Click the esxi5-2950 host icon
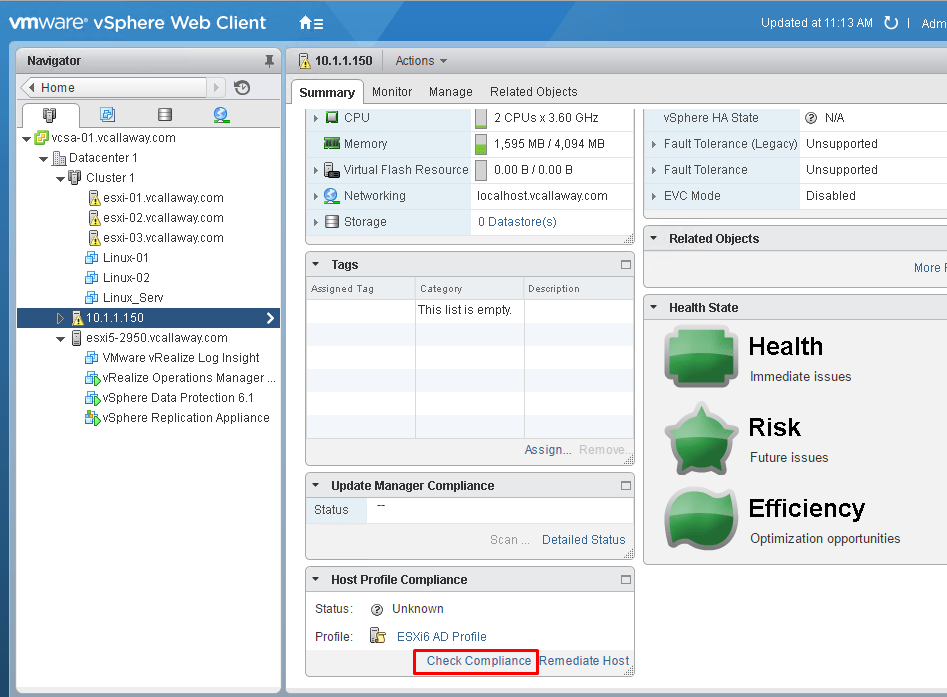 click(76, 338)
